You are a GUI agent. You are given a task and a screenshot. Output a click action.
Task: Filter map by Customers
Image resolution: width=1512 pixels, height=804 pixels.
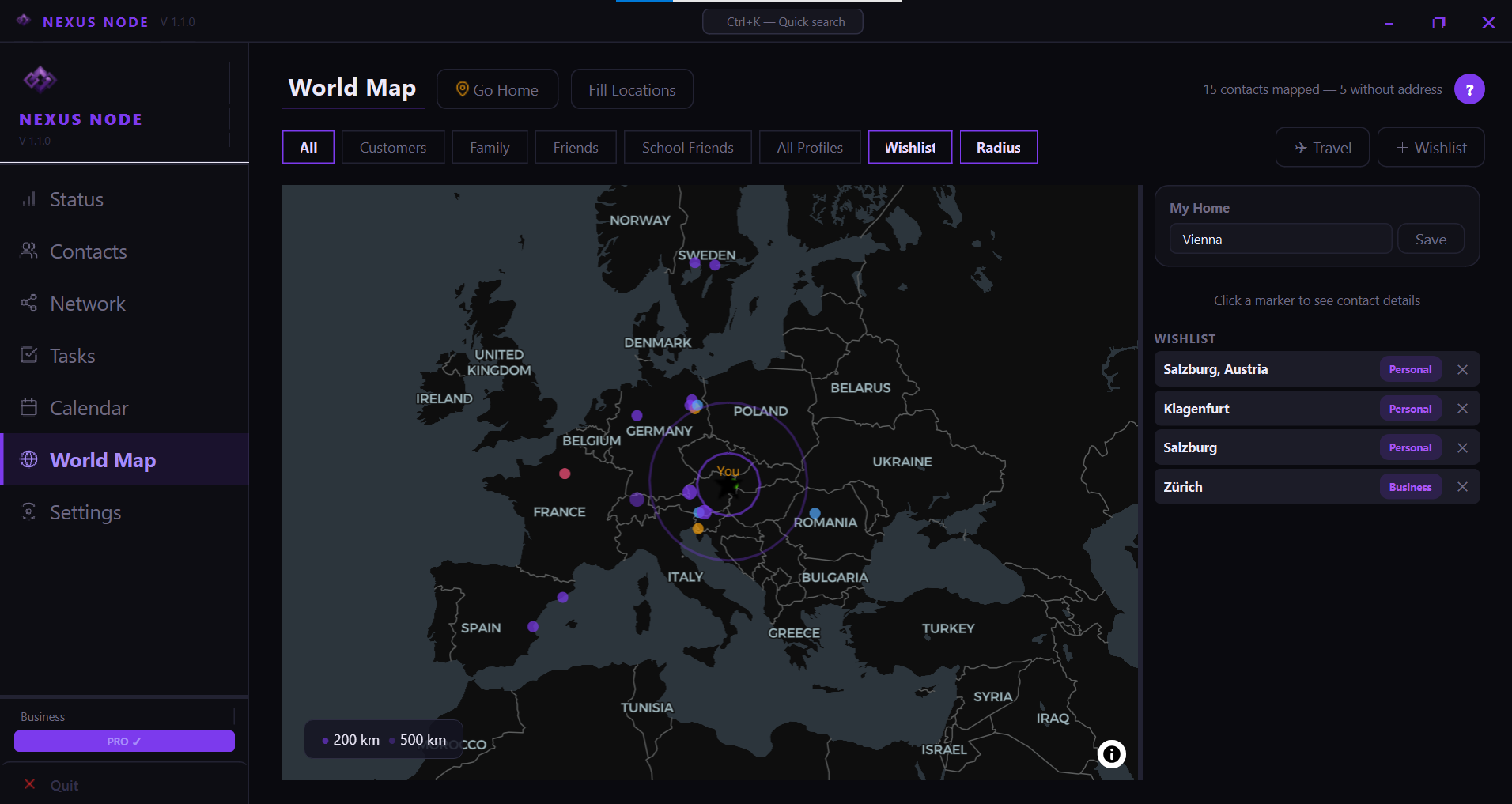[x=393, y=147]
